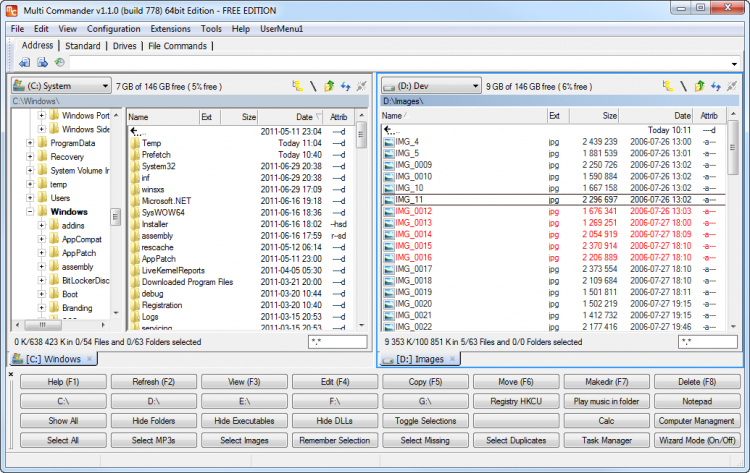Switch to the Drives toolbar tab
Viewport: 750px width, 473px height.
124,46
